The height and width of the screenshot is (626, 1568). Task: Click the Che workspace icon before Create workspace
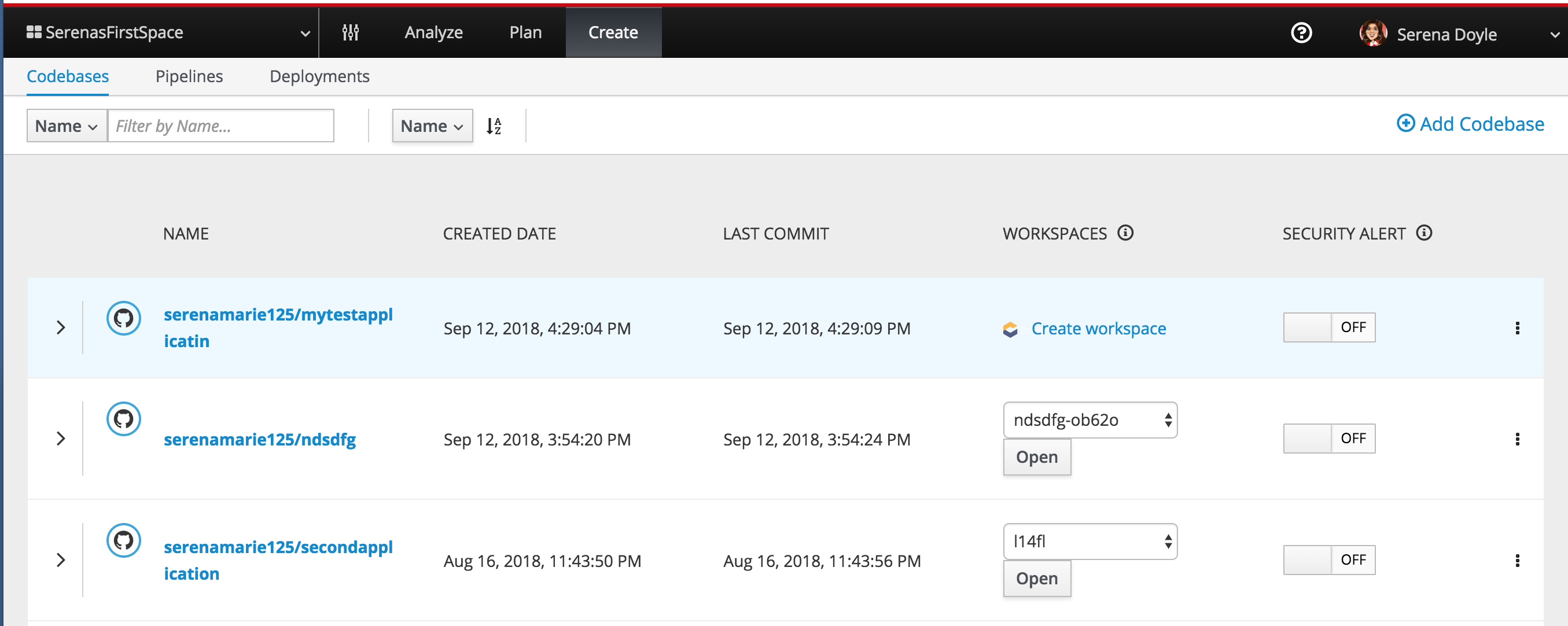[1009, 329]
